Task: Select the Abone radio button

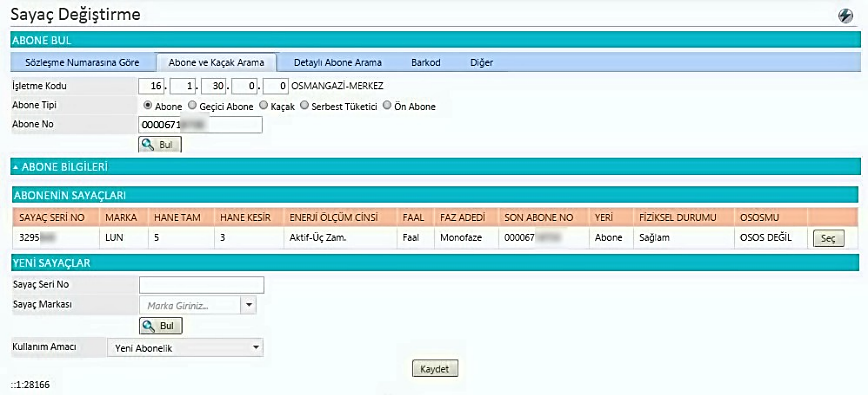Action: point(148,106)
